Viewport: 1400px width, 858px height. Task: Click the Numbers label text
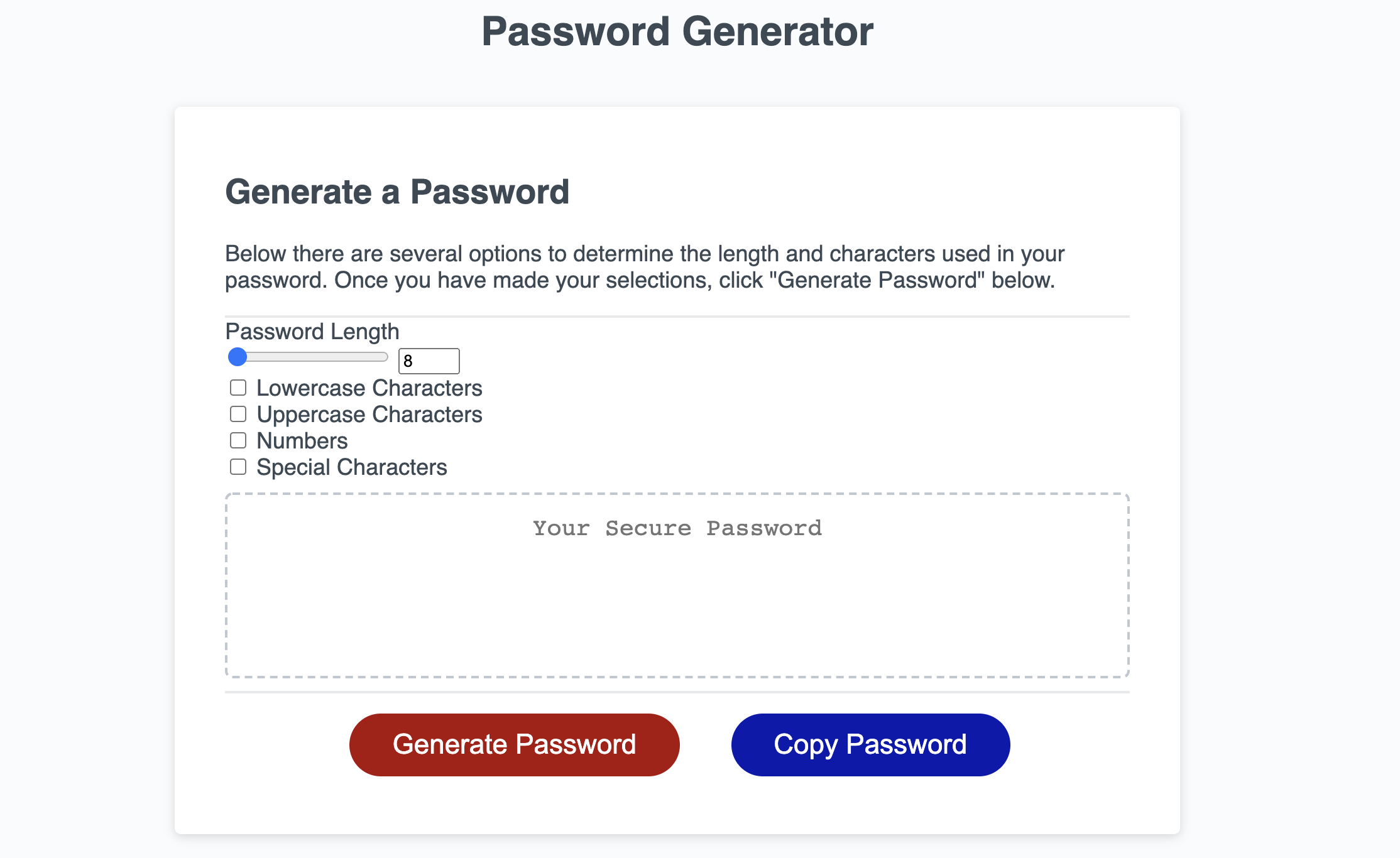[301, 440]
